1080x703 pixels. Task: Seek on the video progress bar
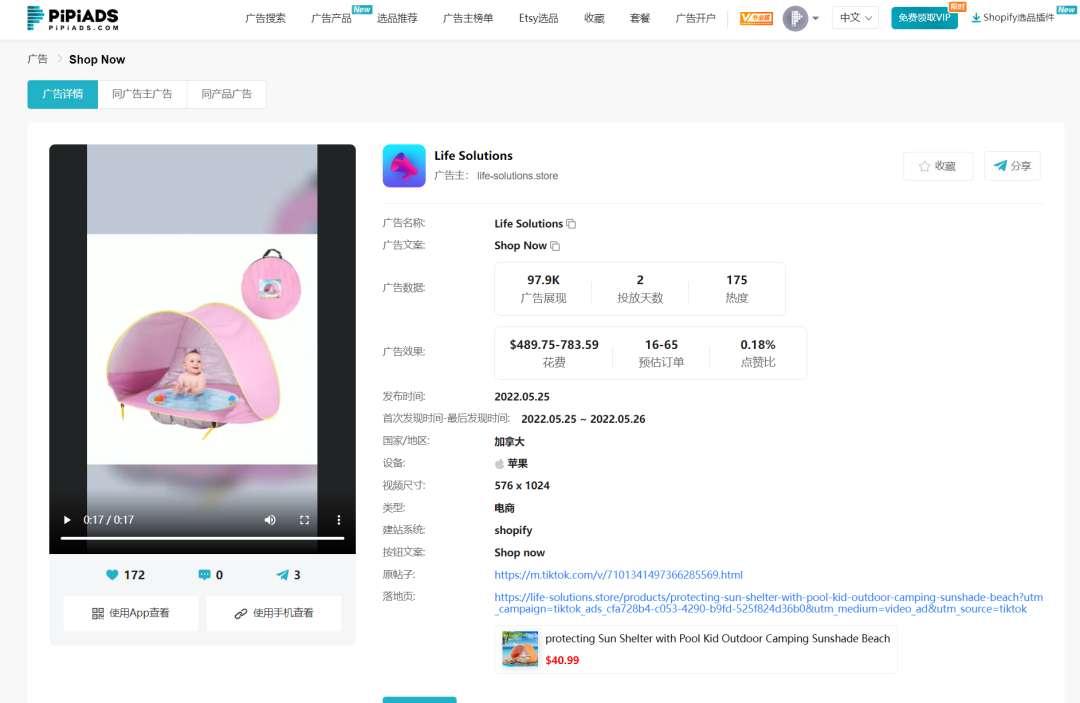(x=202, y=538)
